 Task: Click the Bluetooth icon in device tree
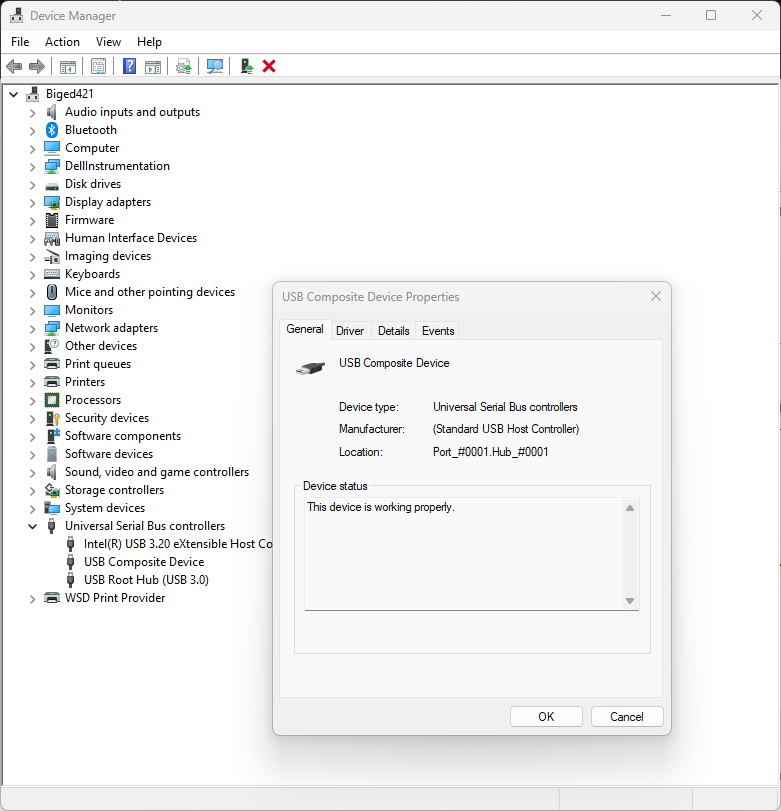click(52, 130)
